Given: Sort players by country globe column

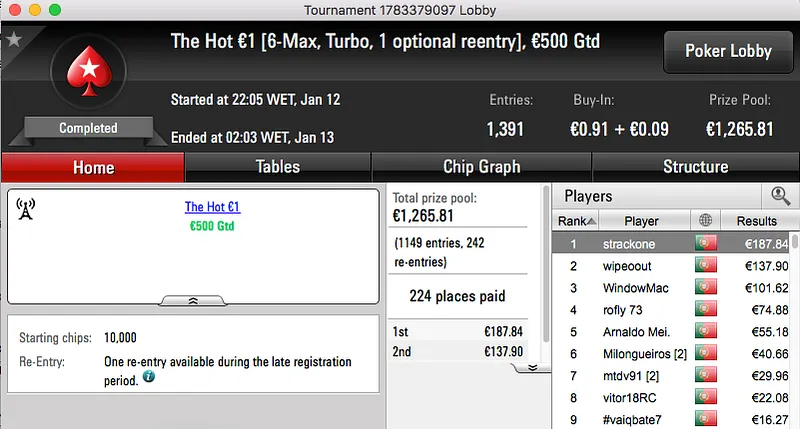Looking at the screenshot, I should (x=707, y=221).
